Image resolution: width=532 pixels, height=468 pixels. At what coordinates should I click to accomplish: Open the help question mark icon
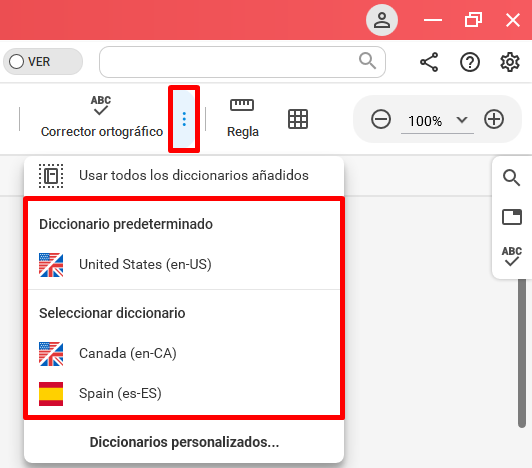click(470, 62)
